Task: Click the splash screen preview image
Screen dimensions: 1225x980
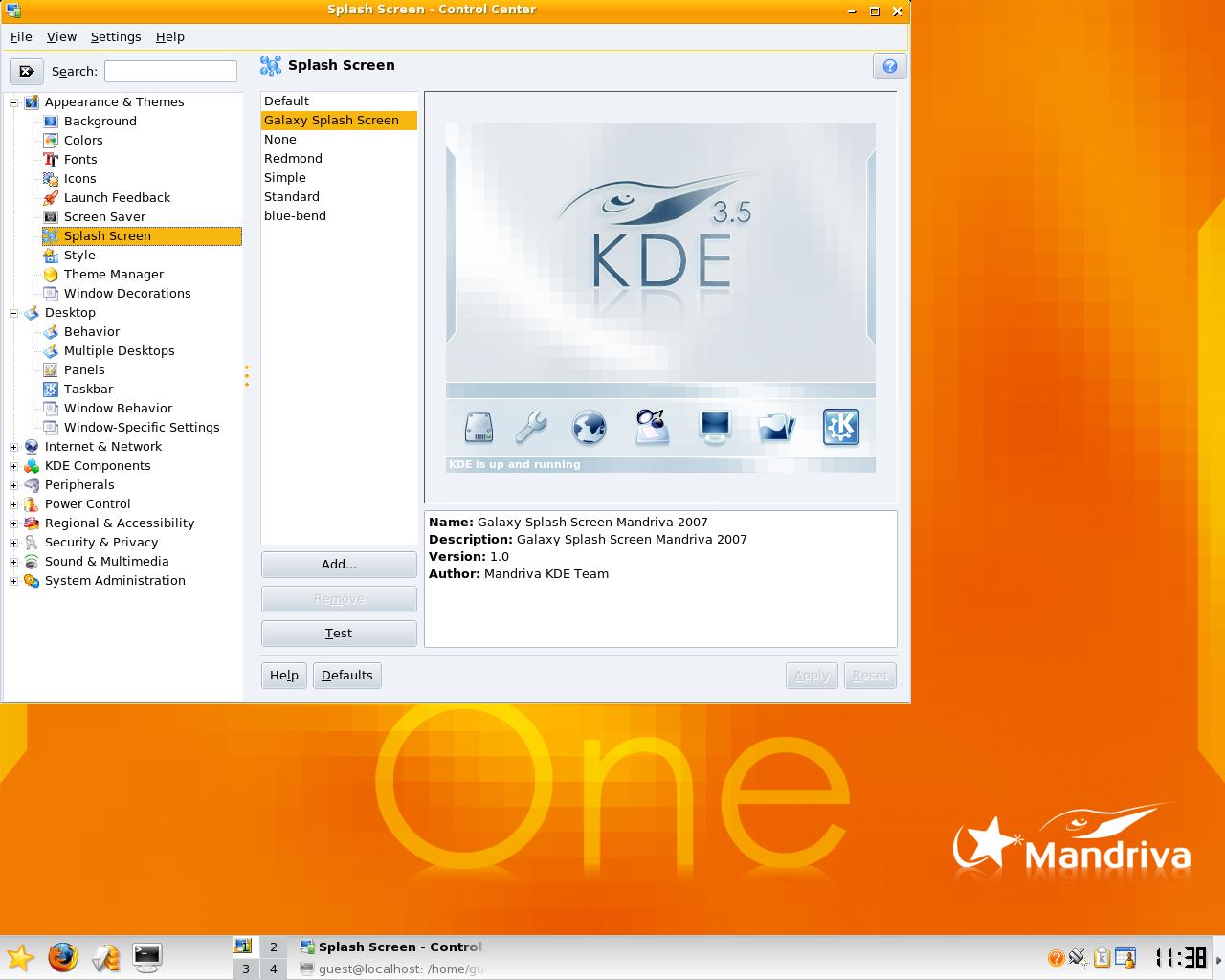Action: (x=660, y=298)
